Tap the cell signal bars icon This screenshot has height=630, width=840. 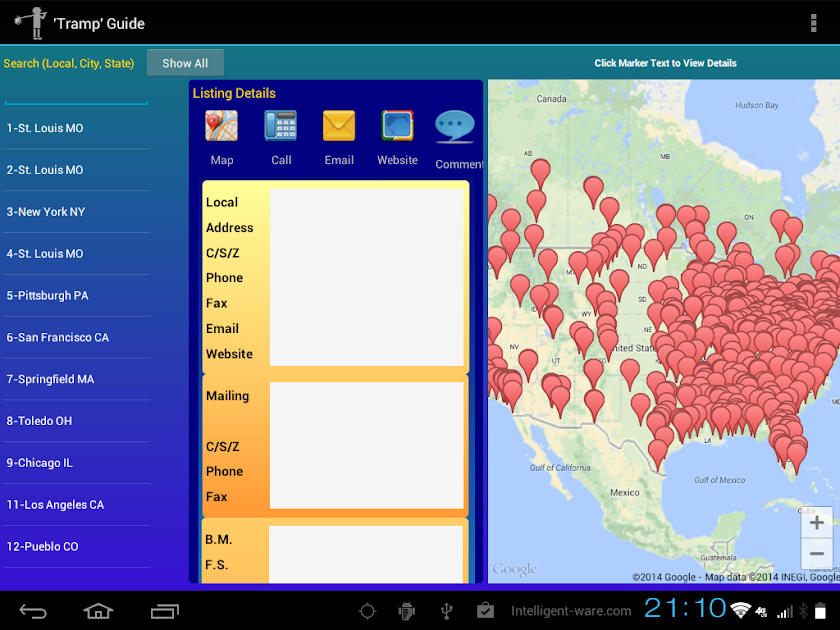point(784,611)
